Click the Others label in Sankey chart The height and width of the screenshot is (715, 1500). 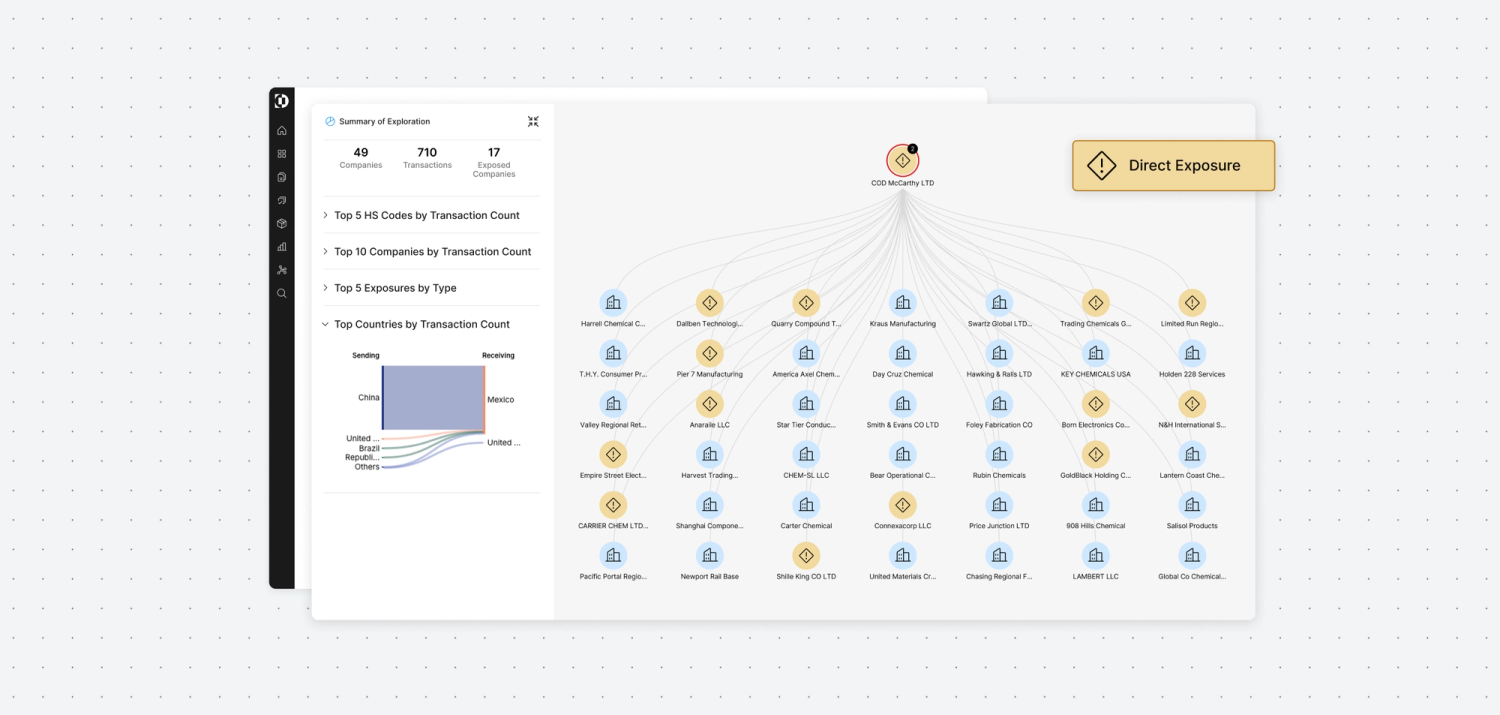[x=367, y=467]
